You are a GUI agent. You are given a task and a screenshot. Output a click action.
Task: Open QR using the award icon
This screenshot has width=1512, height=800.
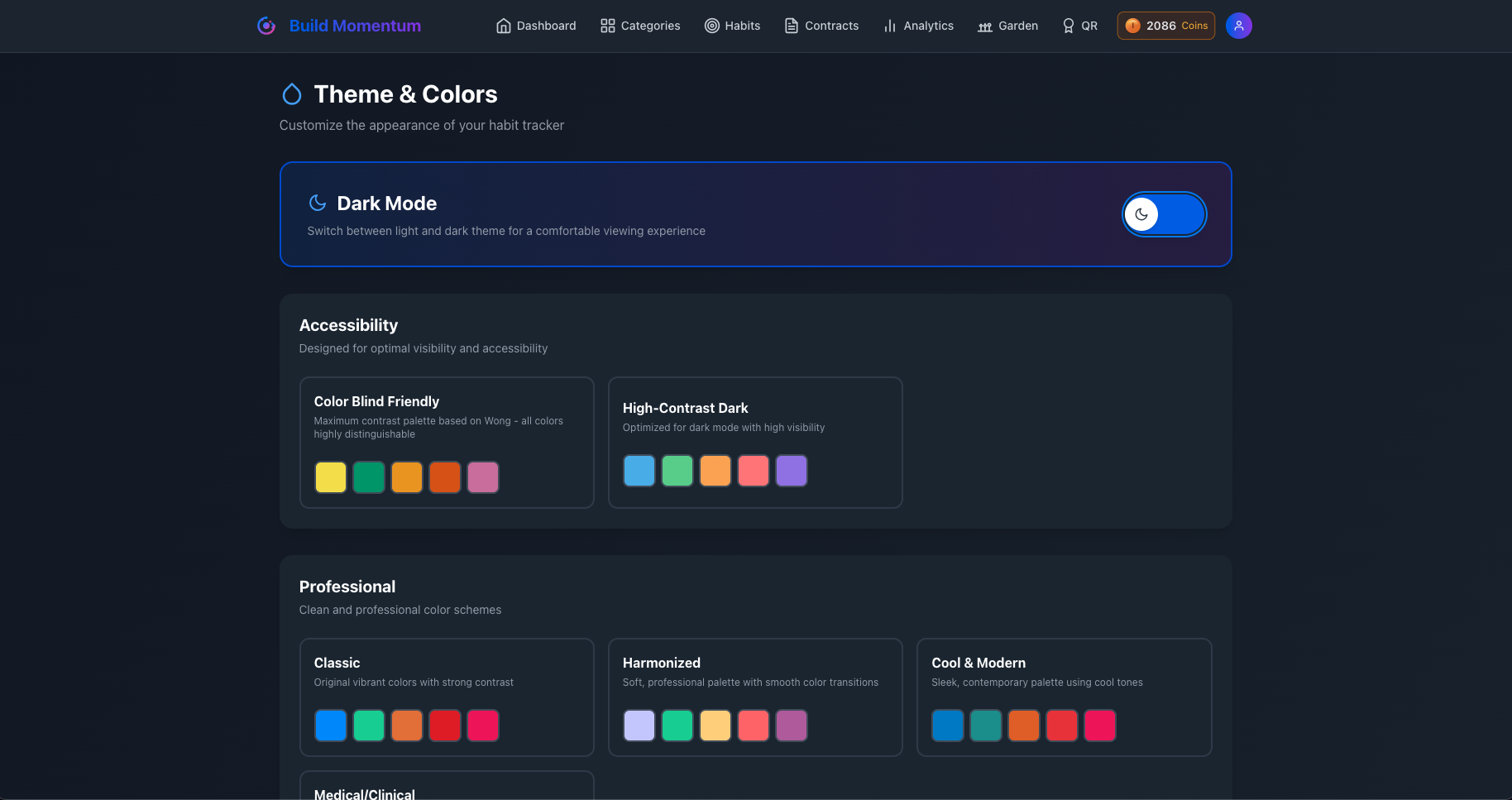[1068, 26]
